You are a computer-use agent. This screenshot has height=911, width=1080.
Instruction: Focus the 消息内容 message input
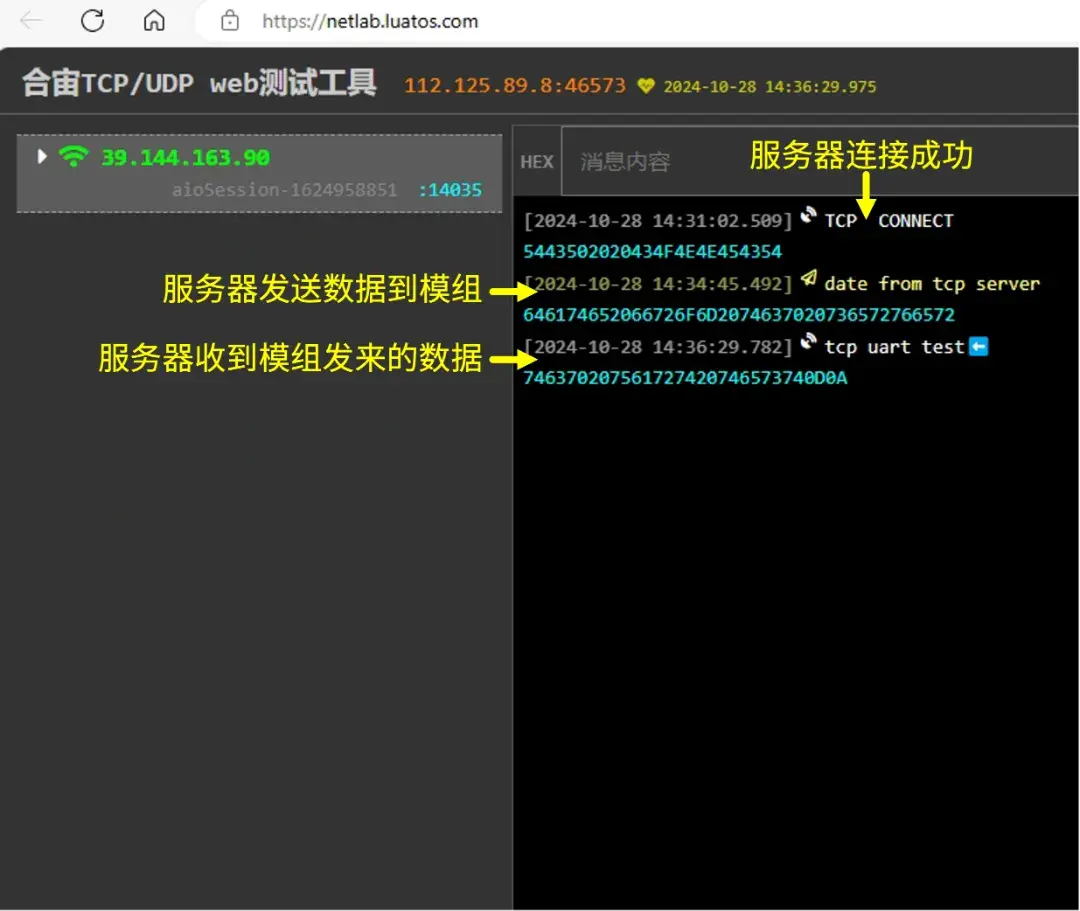(x=819, y=162)
